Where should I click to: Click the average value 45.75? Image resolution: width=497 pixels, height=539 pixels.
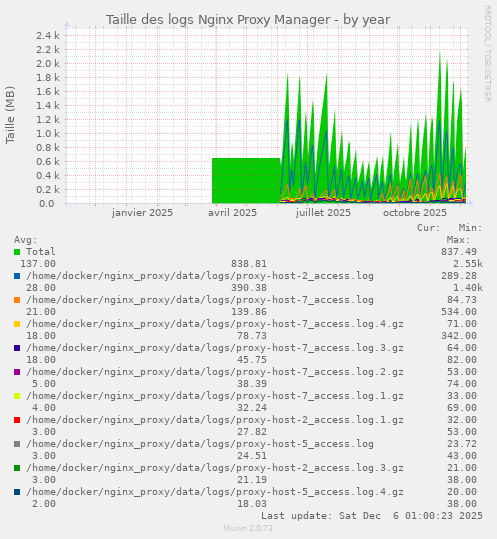click(252, 360)
